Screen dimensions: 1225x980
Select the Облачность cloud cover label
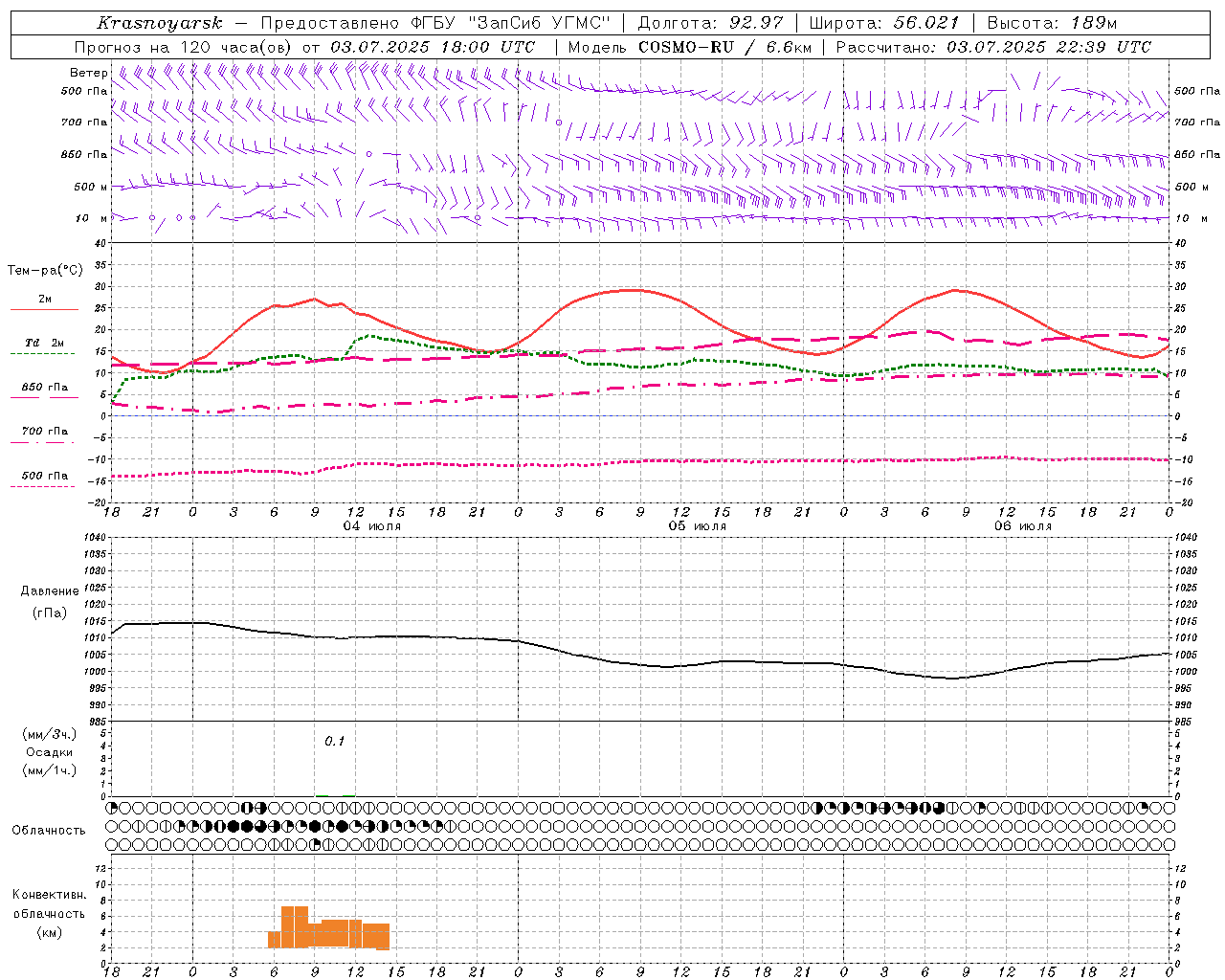[49, 831]
